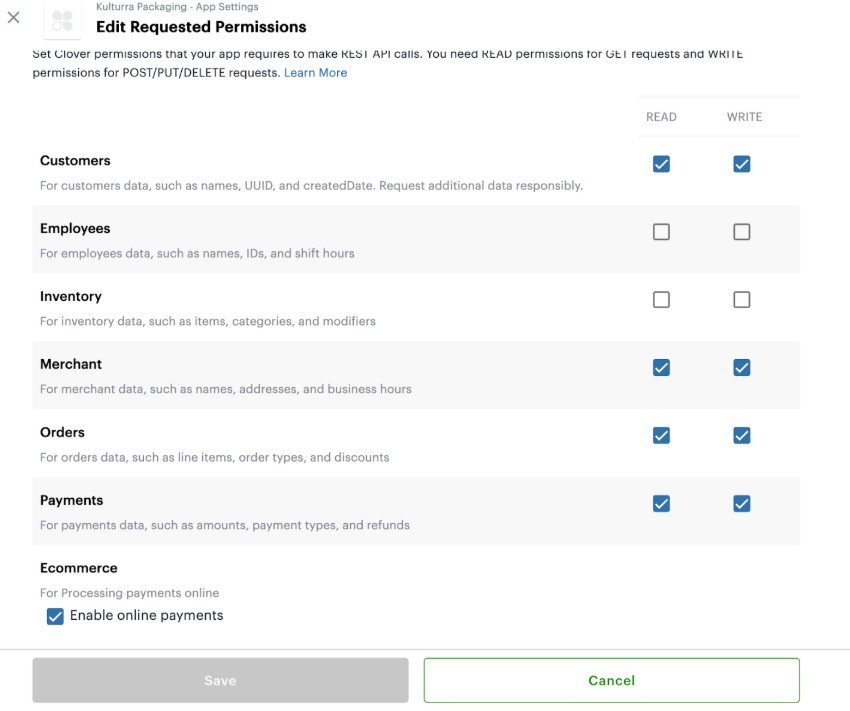Uncheck Customers READ permission
850x711 pixels.
tap(661, 164)
